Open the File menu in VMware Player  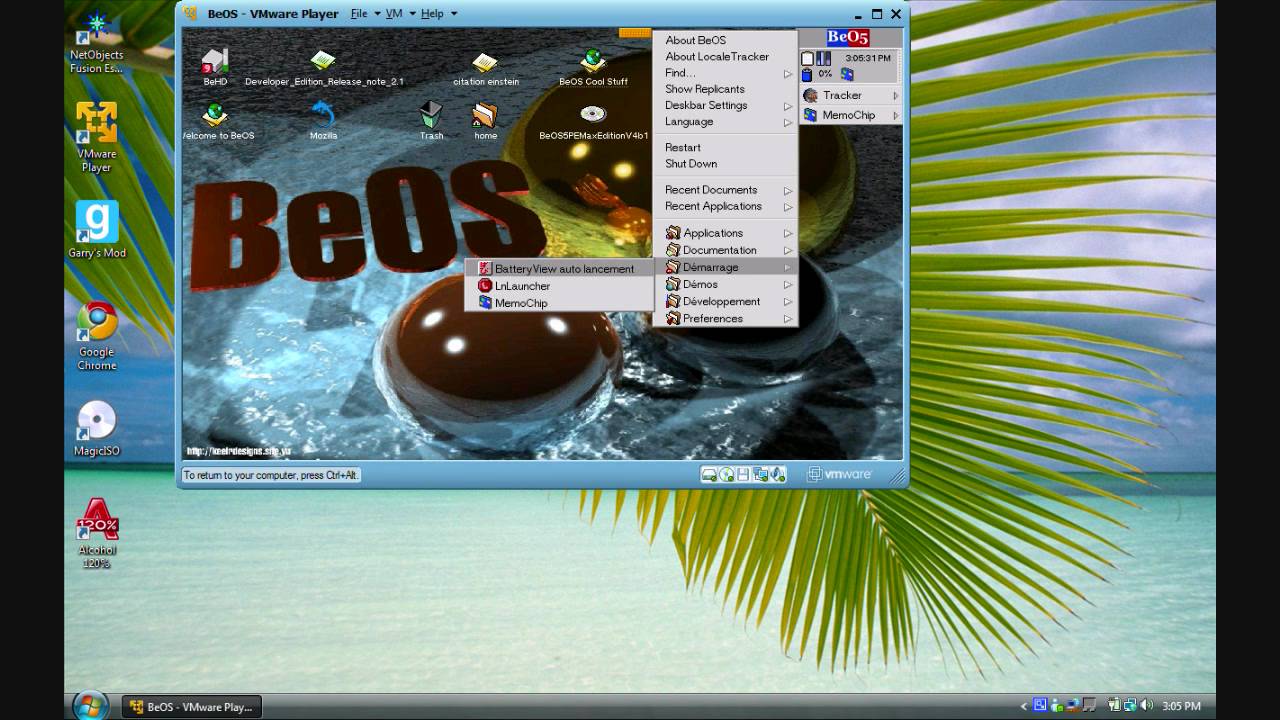[359, 14]
